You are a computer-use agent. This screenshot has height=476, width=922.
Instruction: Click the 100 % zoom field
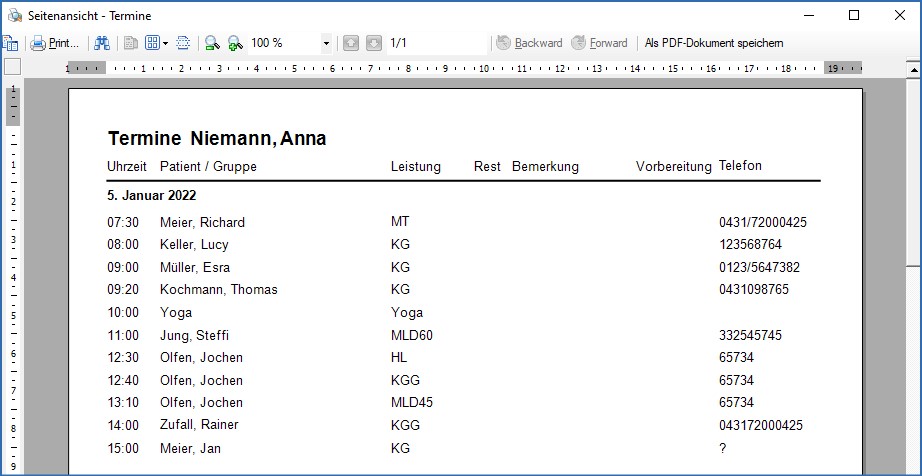point(284,43)
